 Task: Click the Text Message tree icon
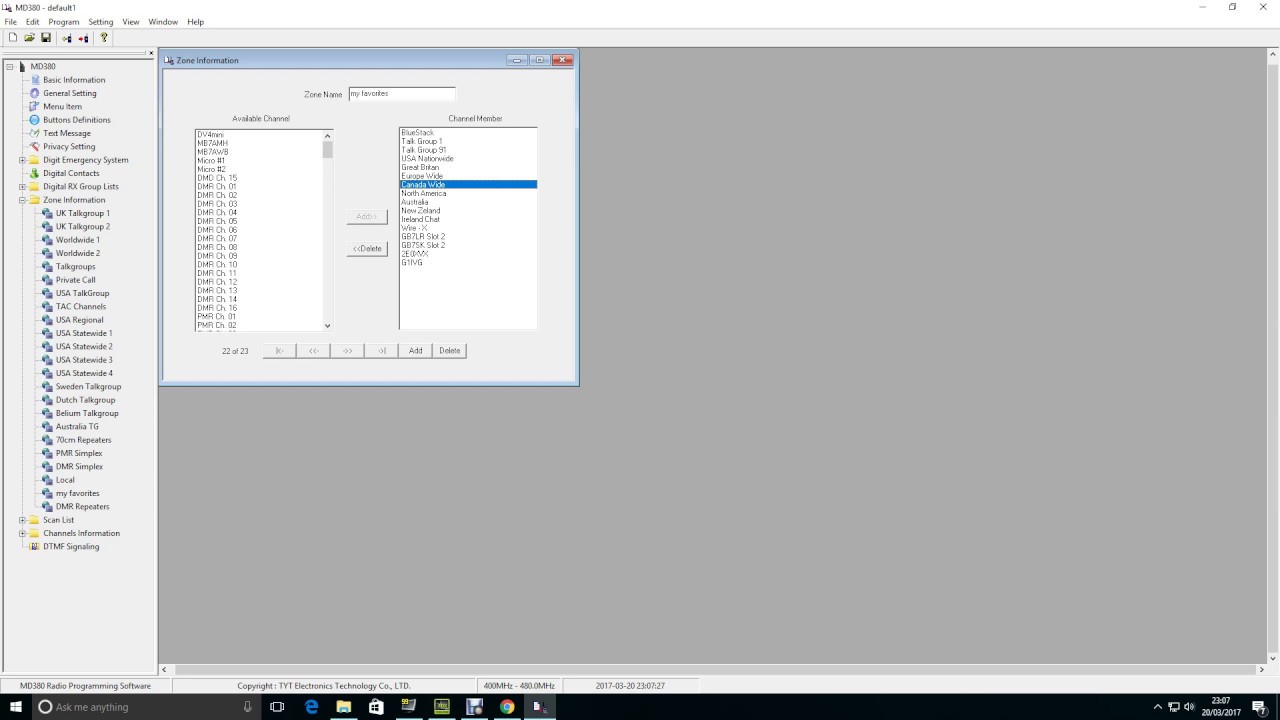coord(34,133)
